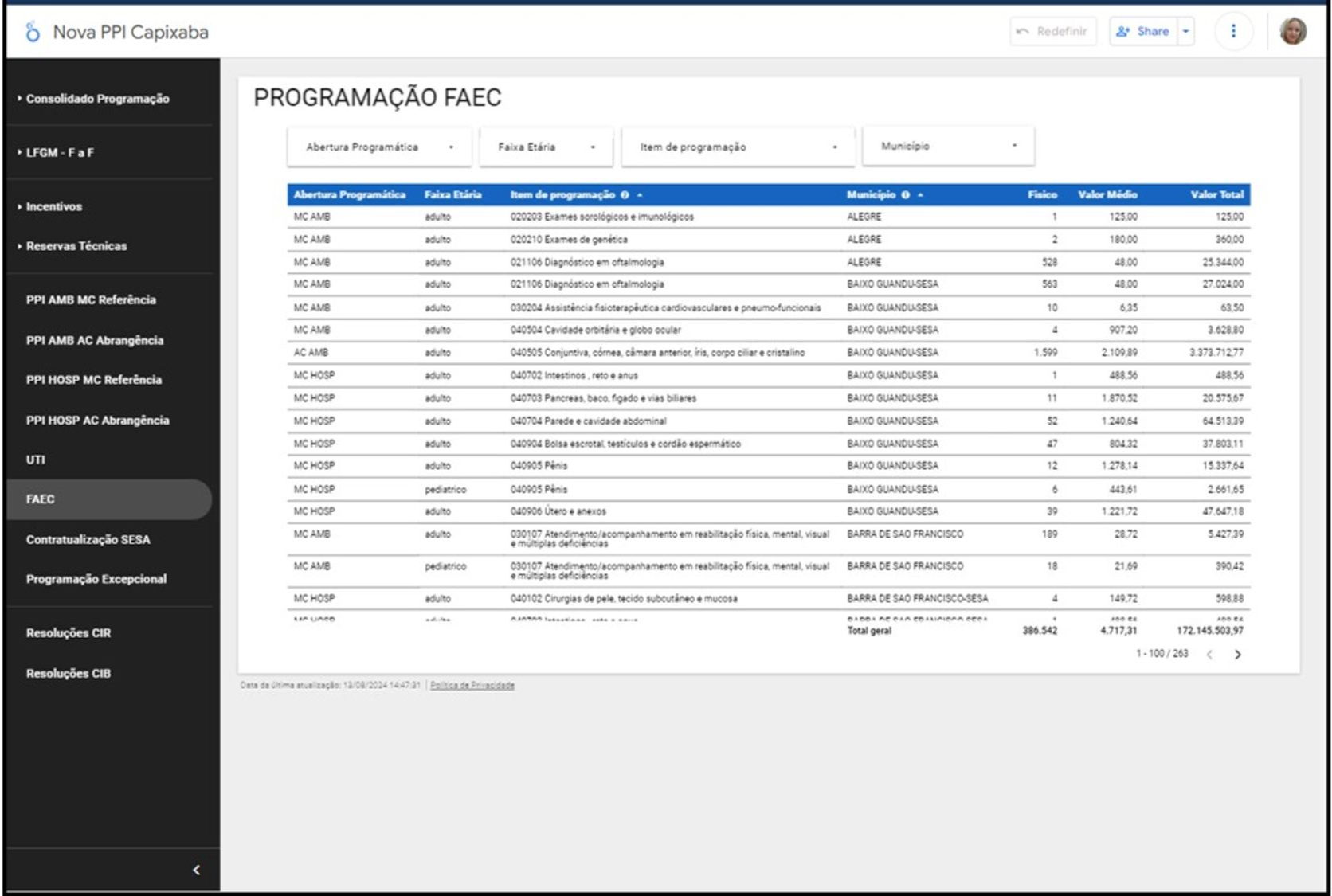Expand Share button dropdown arrow
Screen dimensions: 1332x896
[1186, 32]
